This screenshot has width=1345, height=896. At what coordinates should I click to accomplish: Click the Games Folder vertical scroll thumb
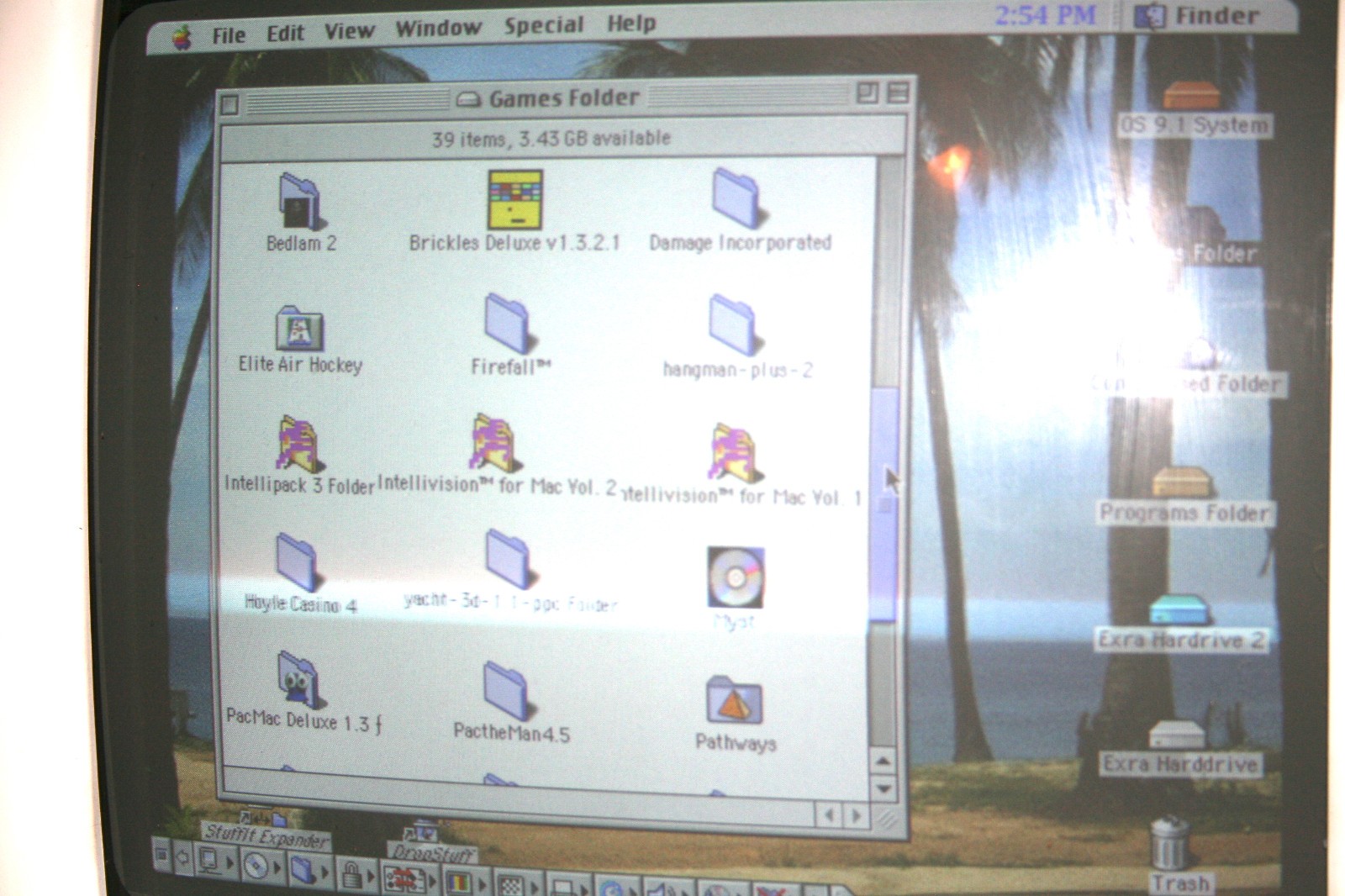click(x=883, y=504)
